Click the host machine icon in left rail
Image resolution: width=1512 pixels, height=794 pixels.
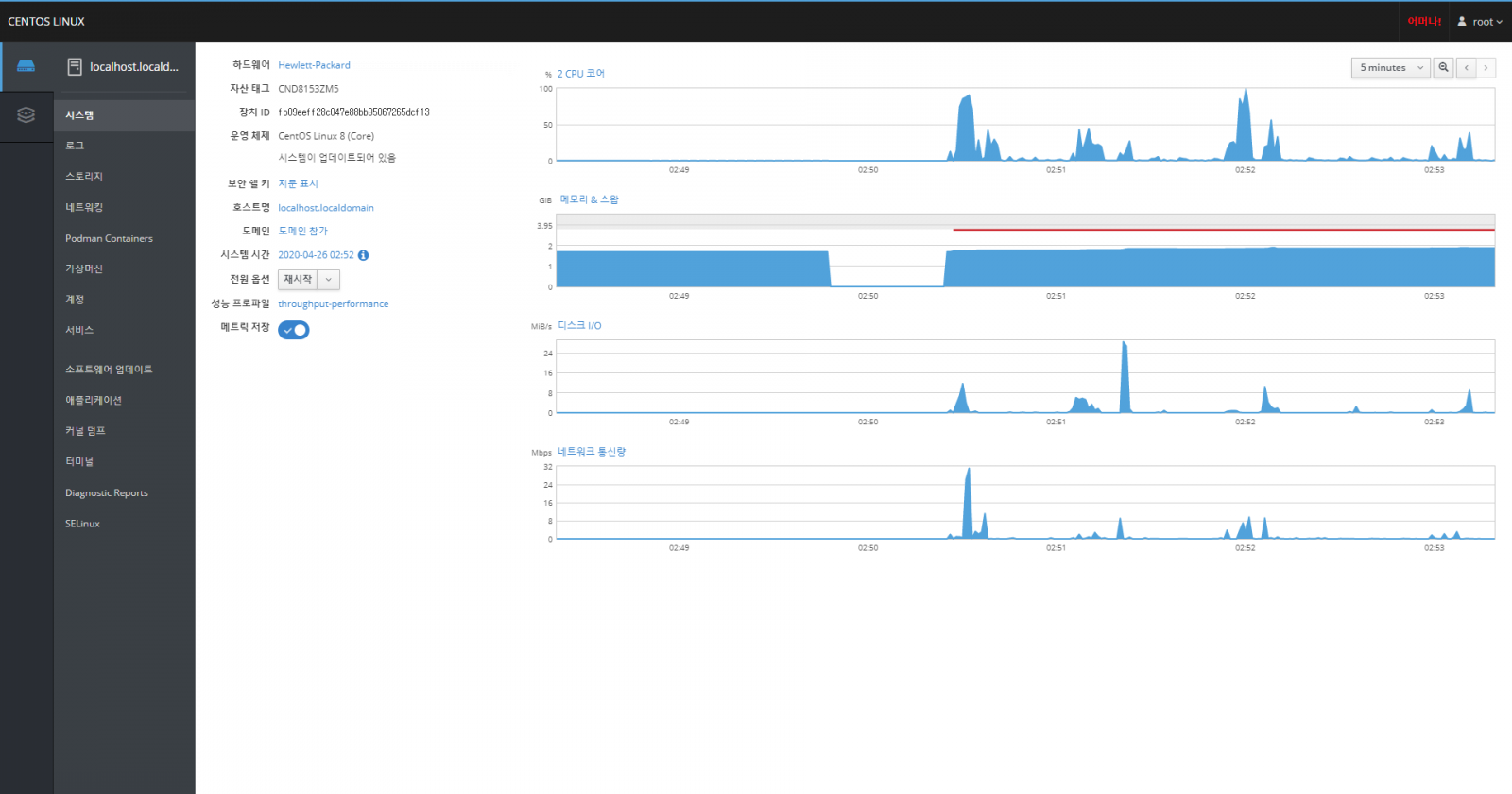tap(26, 66)
